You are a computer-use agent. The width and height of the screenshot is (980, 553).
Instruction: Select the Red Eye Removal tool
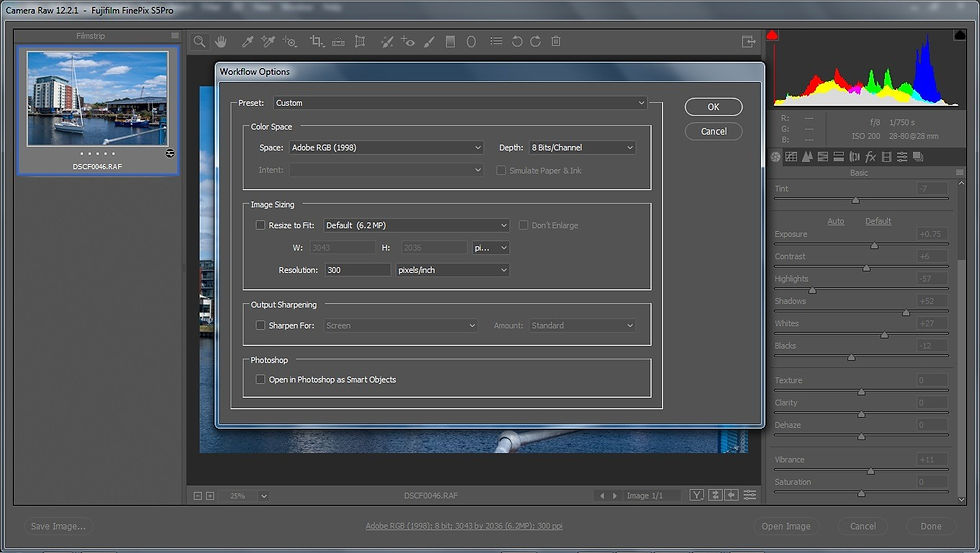pos(408,41)
